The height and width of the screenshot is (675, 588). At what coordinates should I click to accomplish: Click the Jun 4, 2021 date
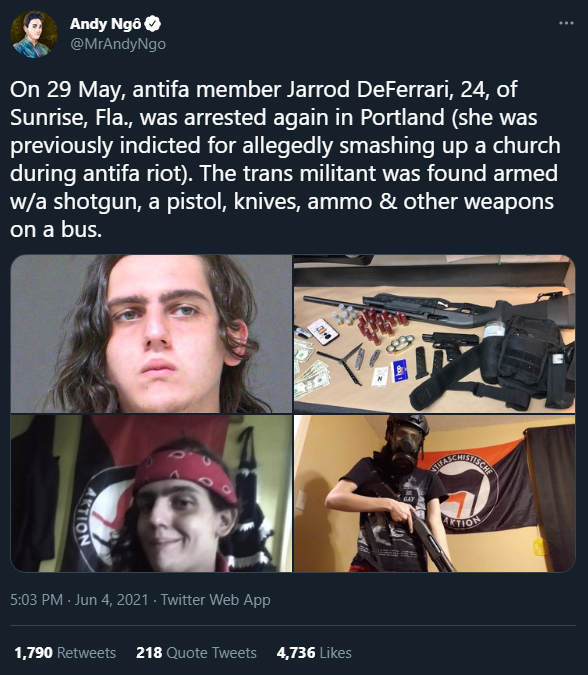coord(111,600)
